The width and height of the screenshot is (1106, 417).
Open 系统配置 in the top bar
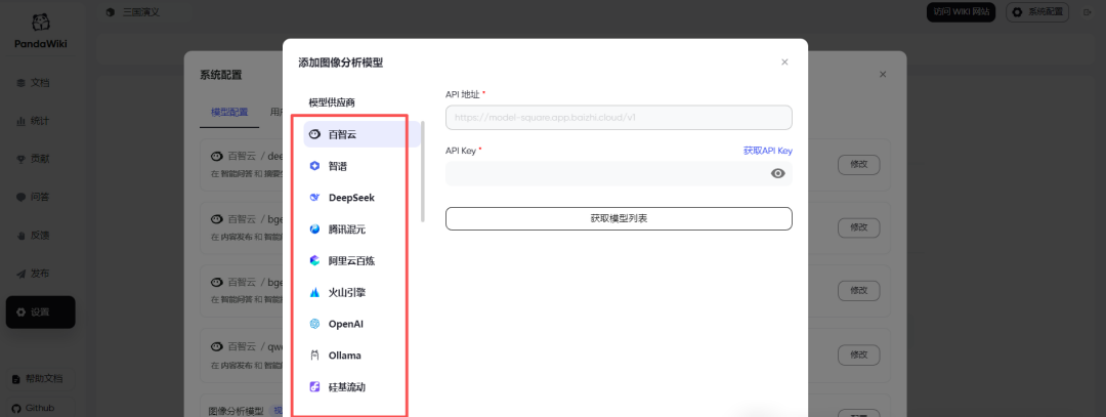[1037, 12]
